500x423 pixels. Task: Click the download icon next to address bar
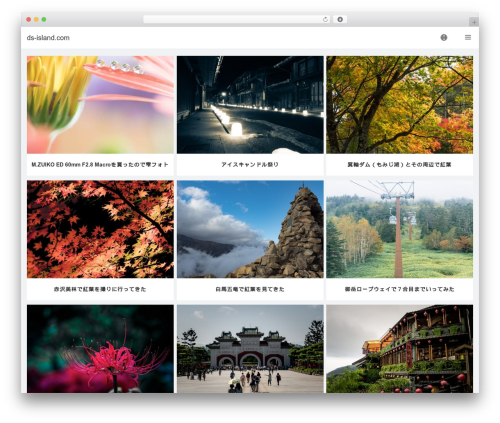(x=340, y=19)
